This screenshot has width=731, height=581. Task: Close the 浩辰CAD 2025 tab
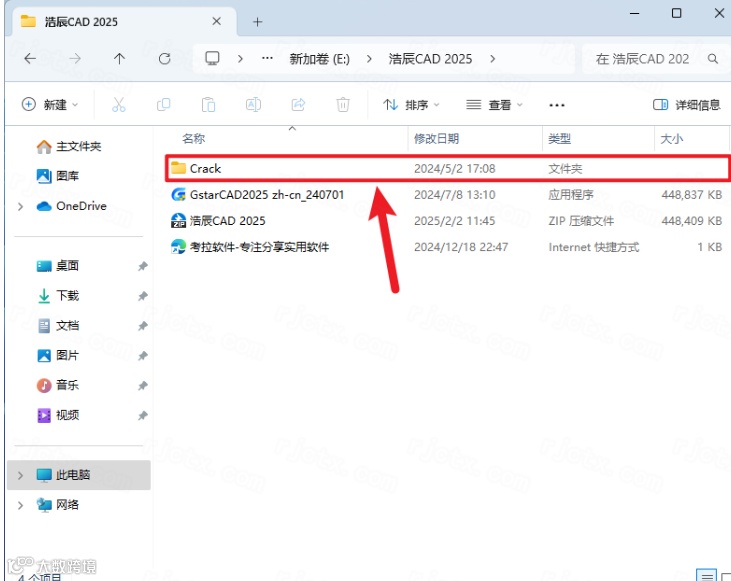click(x=216, y=21)
